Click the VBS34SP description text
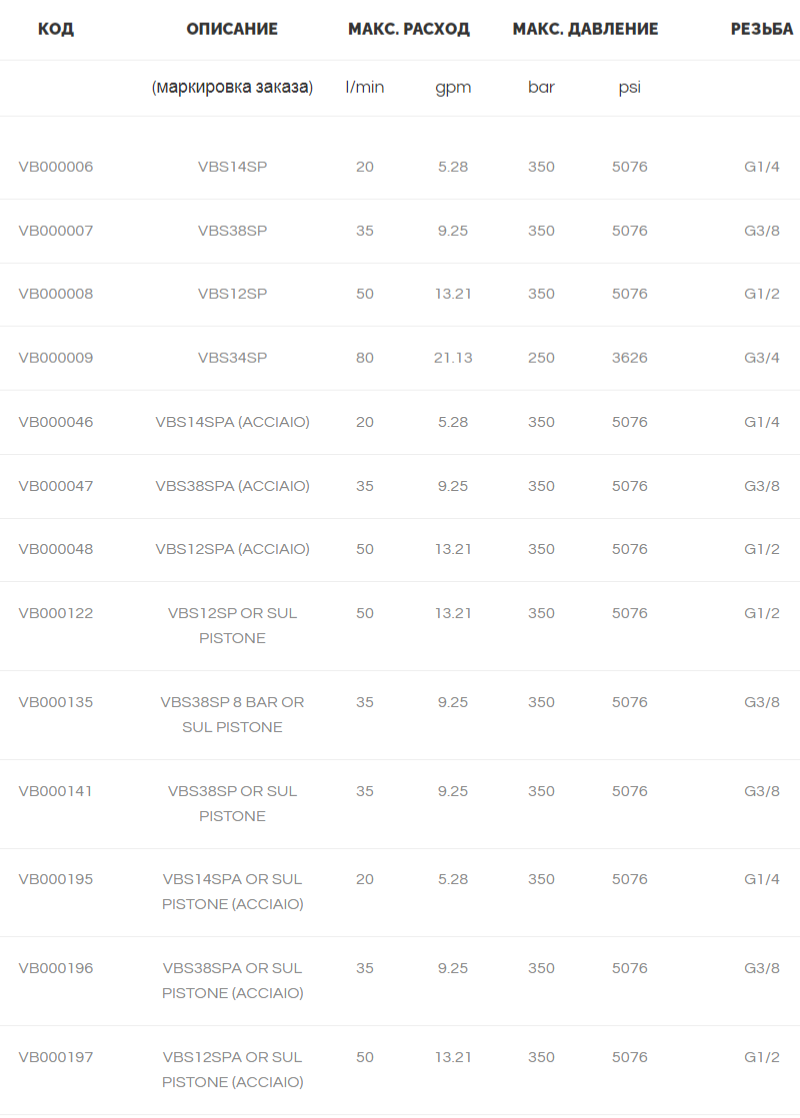This screenshot has height=1118, width=800. pos(232,358)
